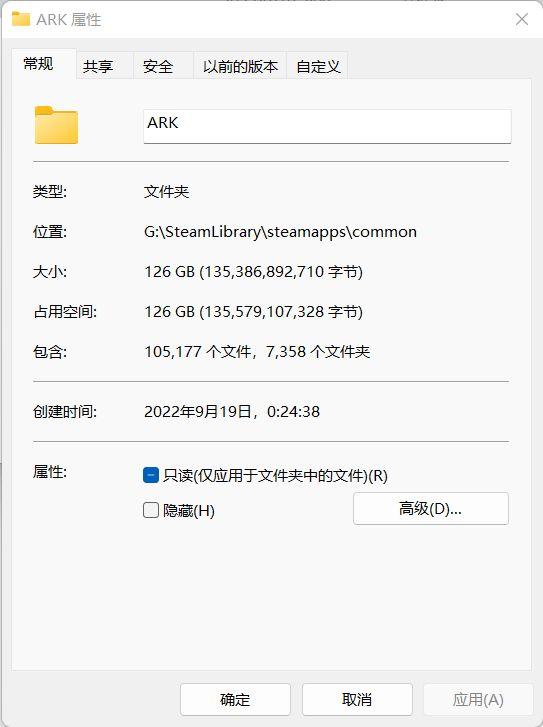Screen dimensions: 543x727
Task: Switch to the 共享 tab
Action: pyautogui.click(x=98, y=66)
